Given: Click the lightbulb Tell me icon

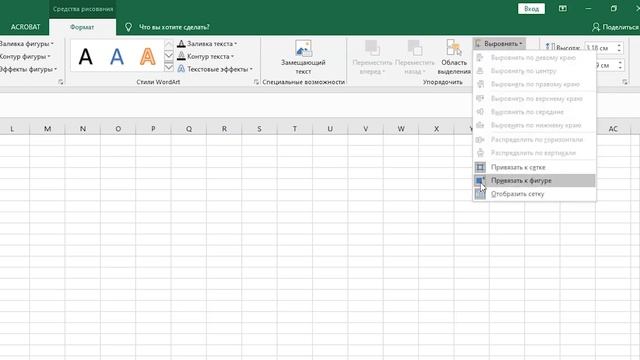Looking at the screenshot, I should tap(128, 27).
